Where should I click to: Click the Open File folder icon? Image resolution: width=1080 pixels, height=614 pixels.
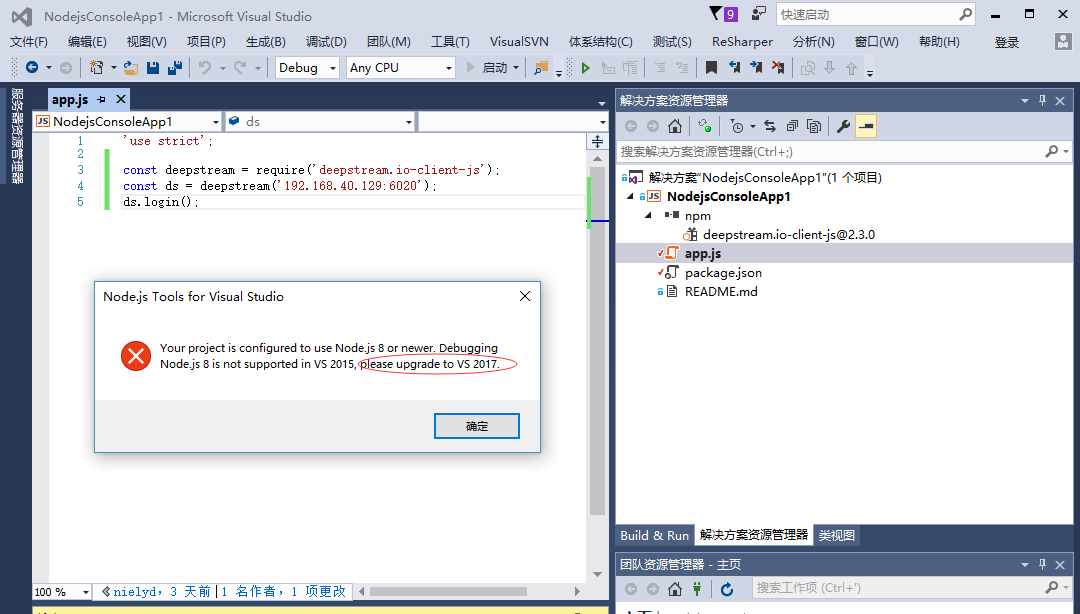point(131,68)
